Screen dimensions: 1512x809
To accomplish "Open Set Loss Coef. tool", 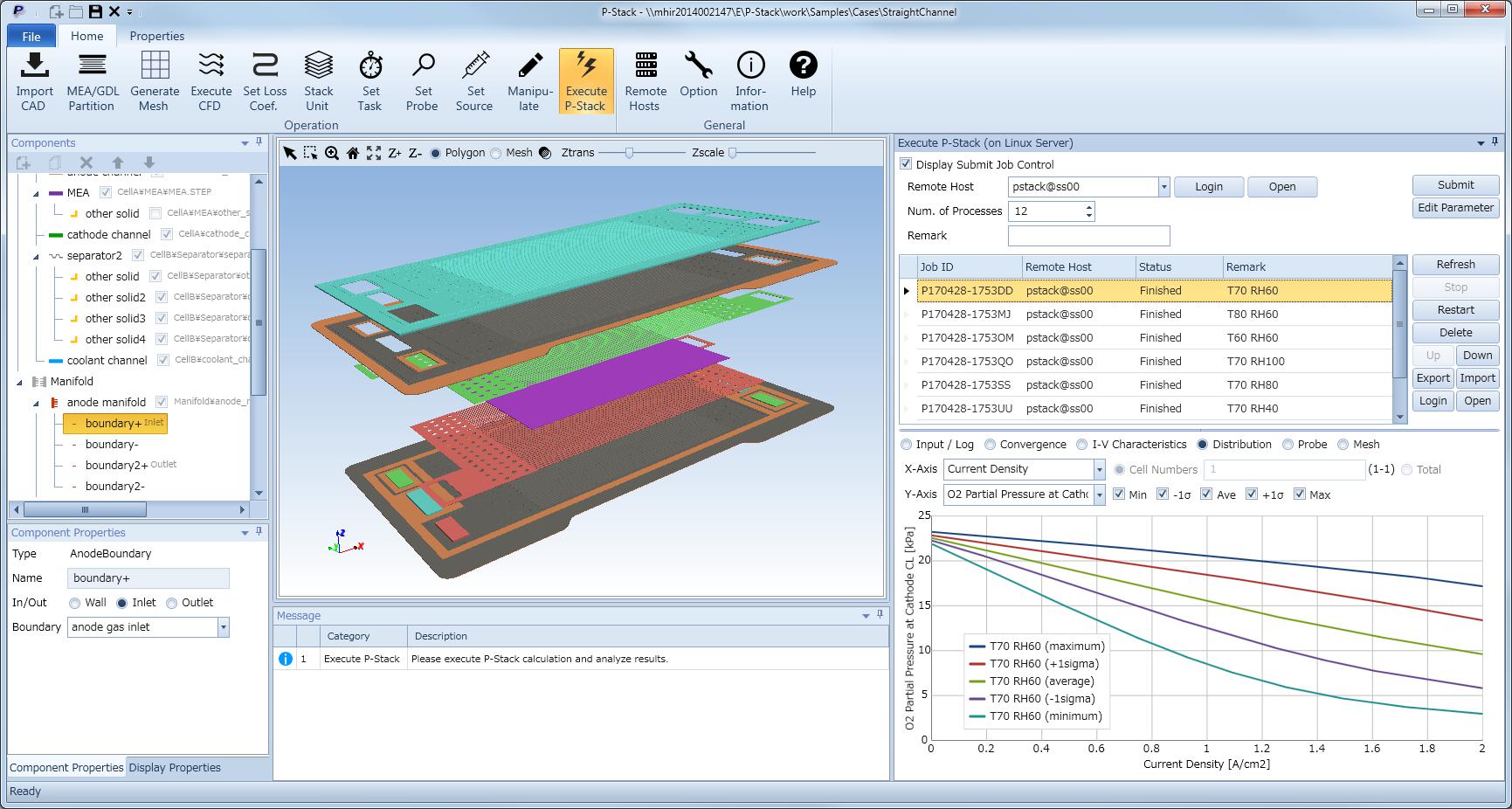I will click(x=265, y=81).
